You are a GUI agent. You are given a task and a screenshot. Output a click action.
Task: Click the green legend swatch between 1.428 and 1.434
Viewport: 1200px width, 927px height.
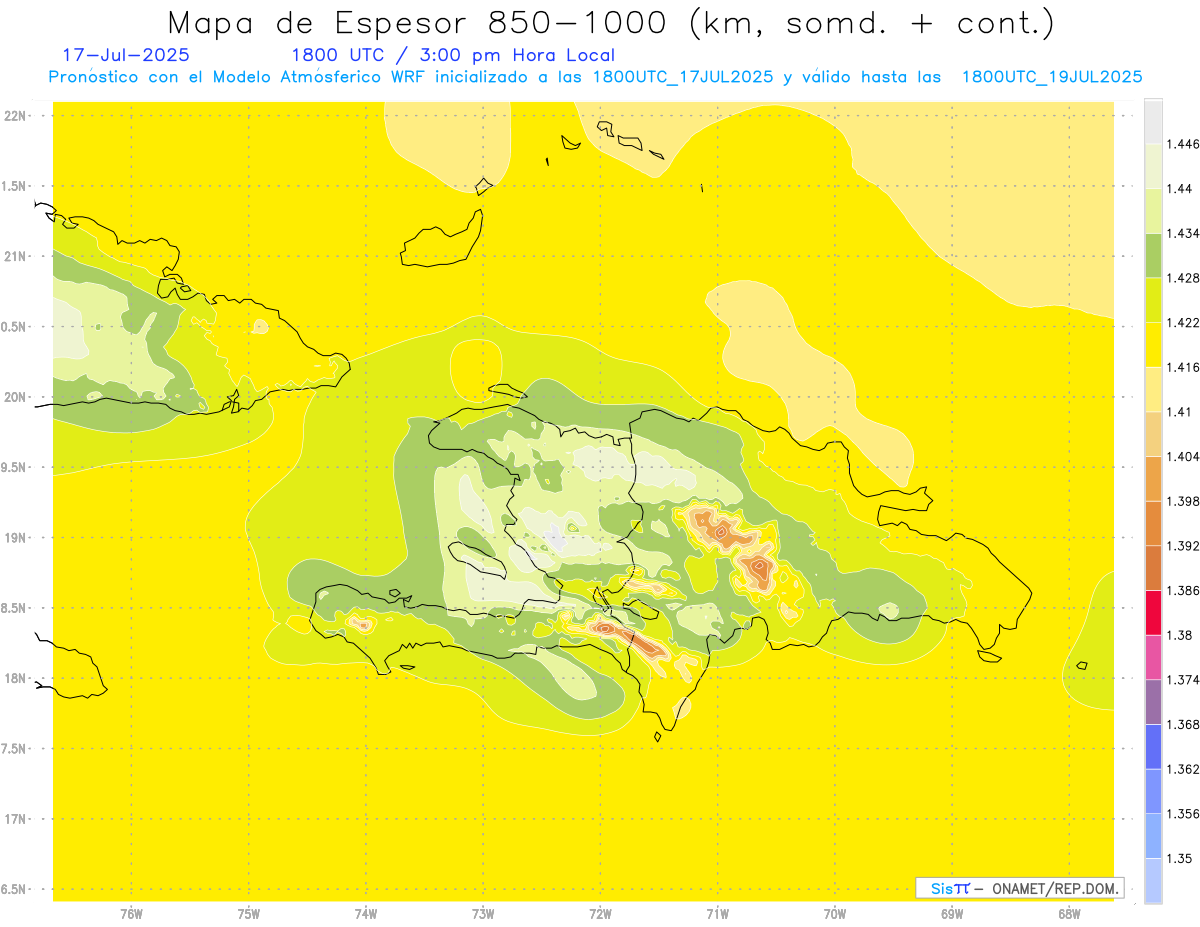click(x=1153, y=255)
